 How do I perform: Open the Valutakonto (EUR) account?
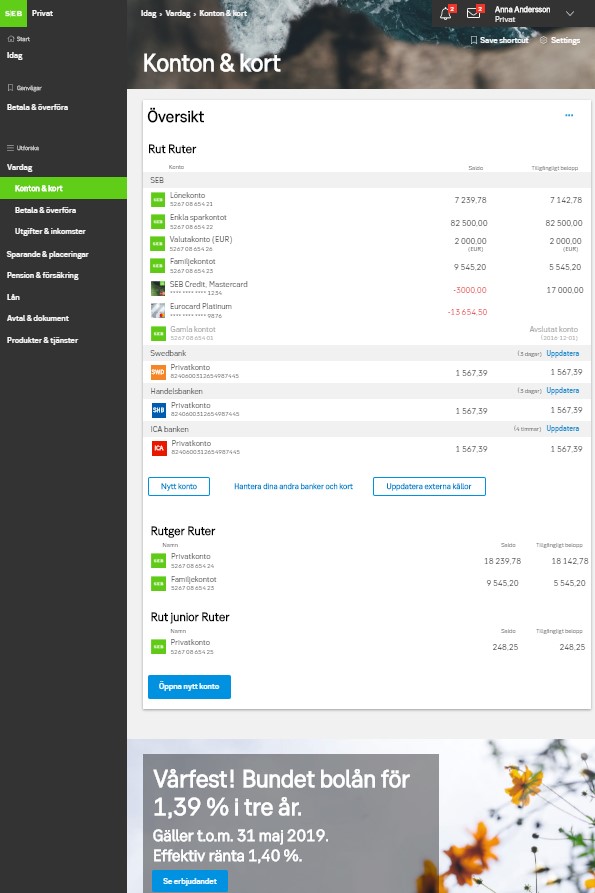(x=201, y=239)
